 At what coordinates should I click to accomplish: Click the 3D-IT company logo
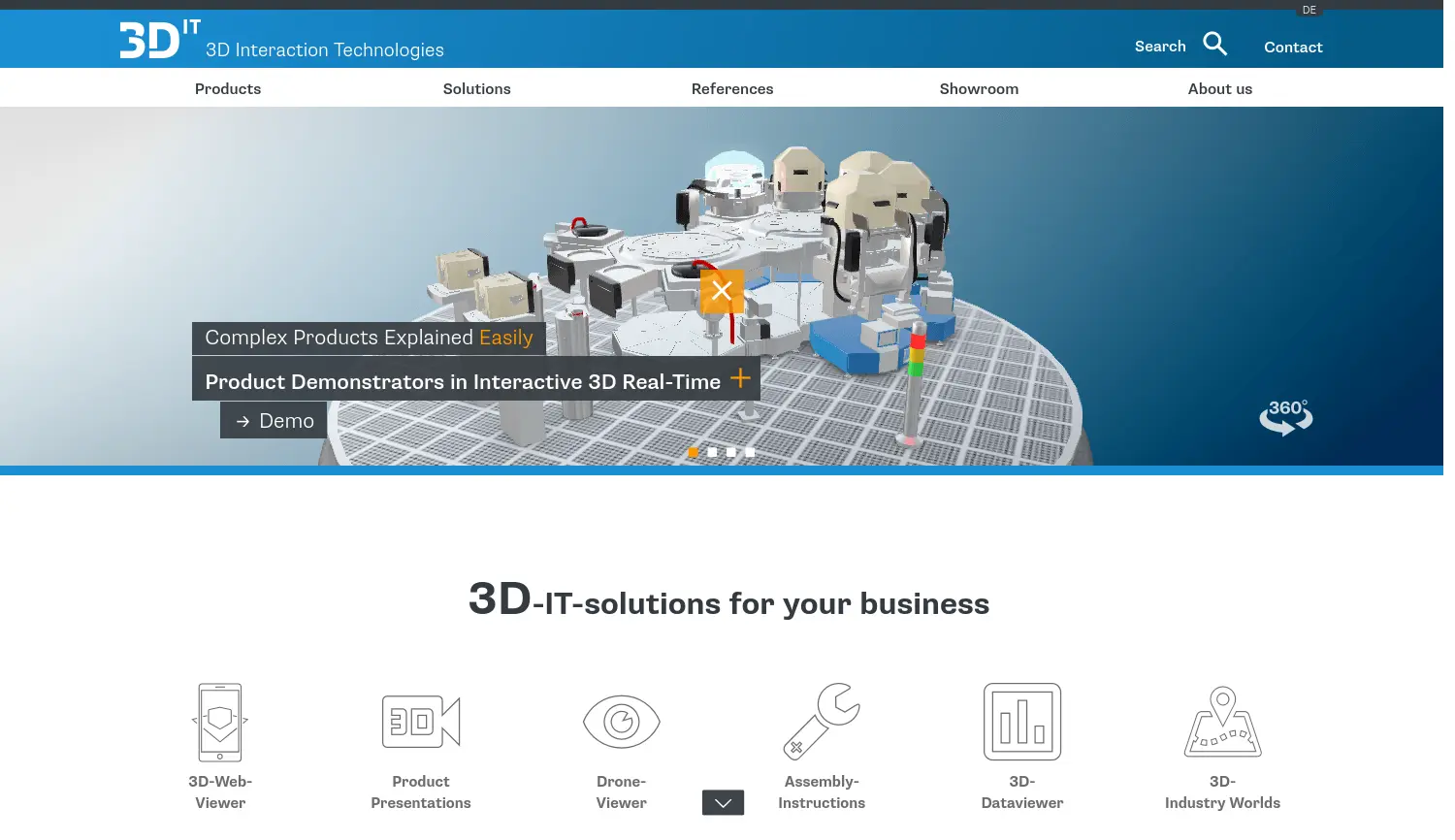tap(156, 38)
